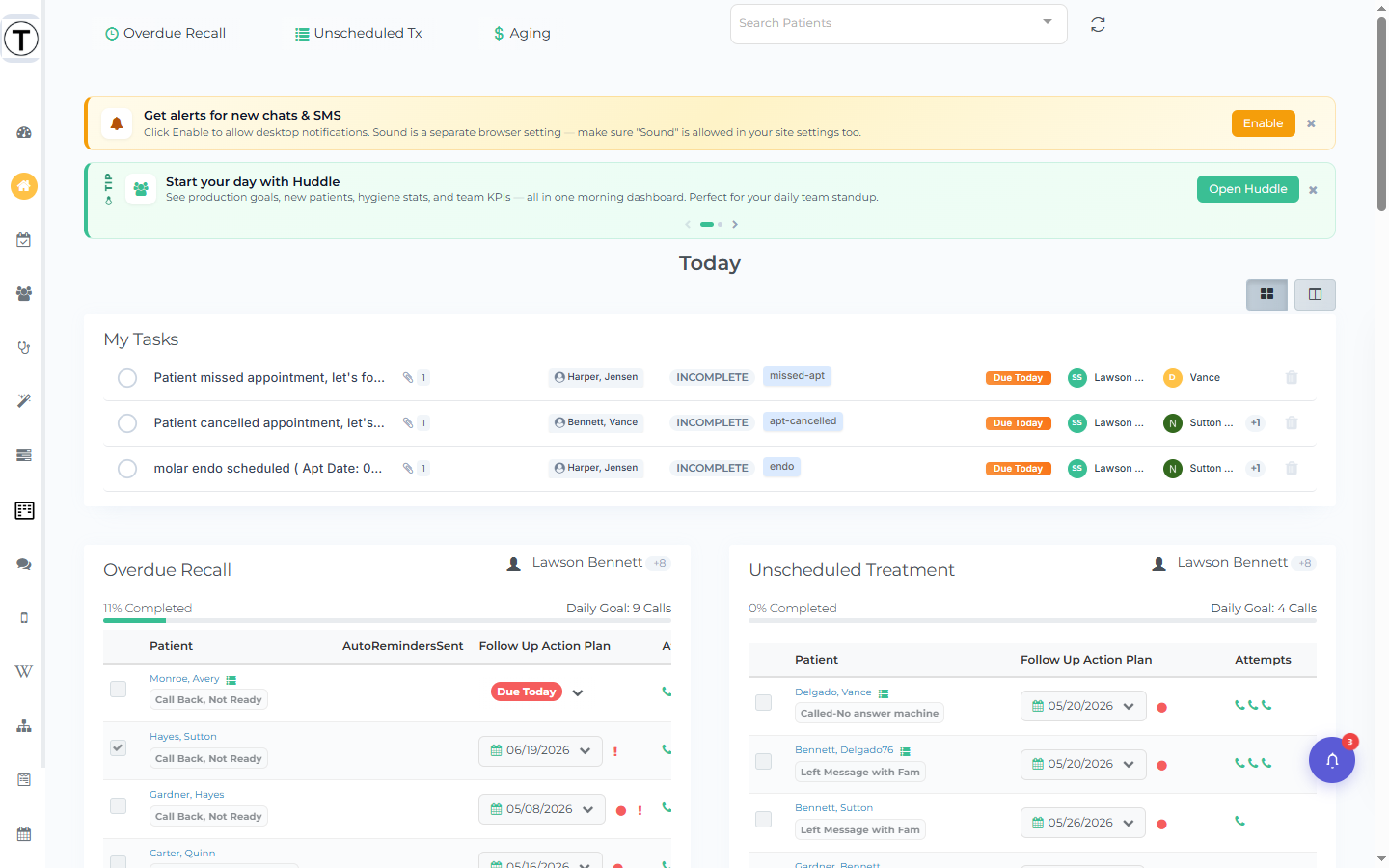Check the box for Monroe, Avery
Image resolution: width=1389 pixels, height=868 pixels.
point(119,690)
